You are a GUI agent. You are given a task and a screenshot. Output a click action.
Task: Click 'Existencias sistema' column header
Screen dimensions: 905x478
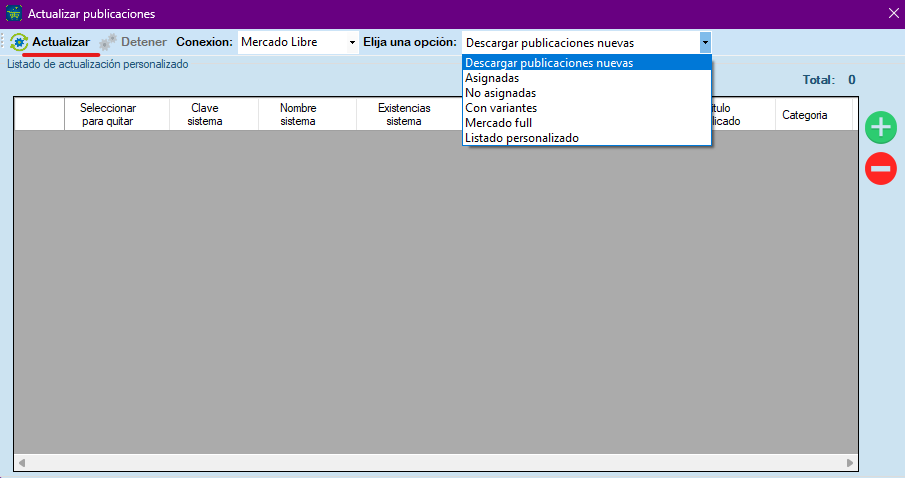404,114
